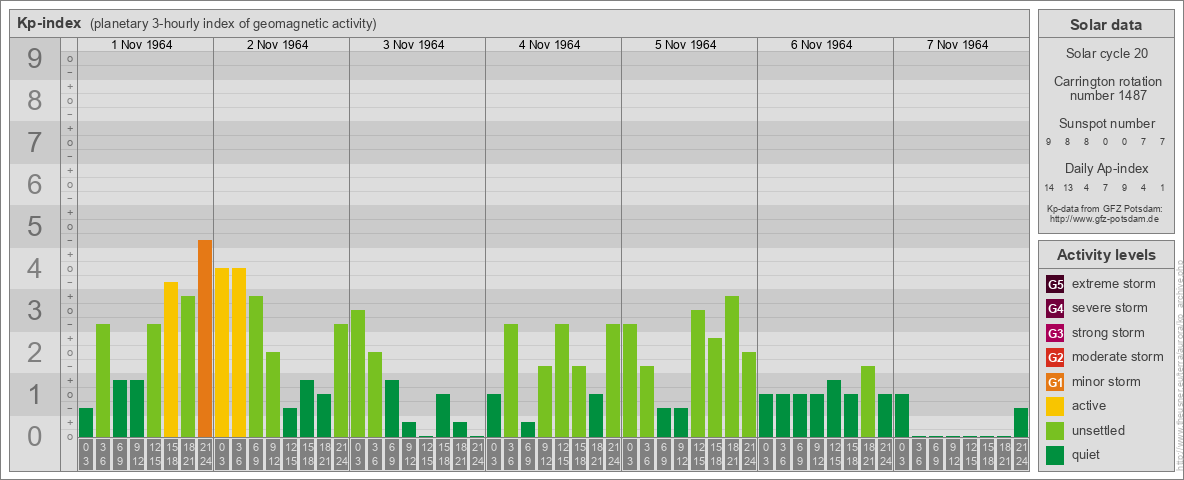1184x480 pixels.
Task: Click the orange minor storm bar on 1 Nov
Action: [205, 338]
